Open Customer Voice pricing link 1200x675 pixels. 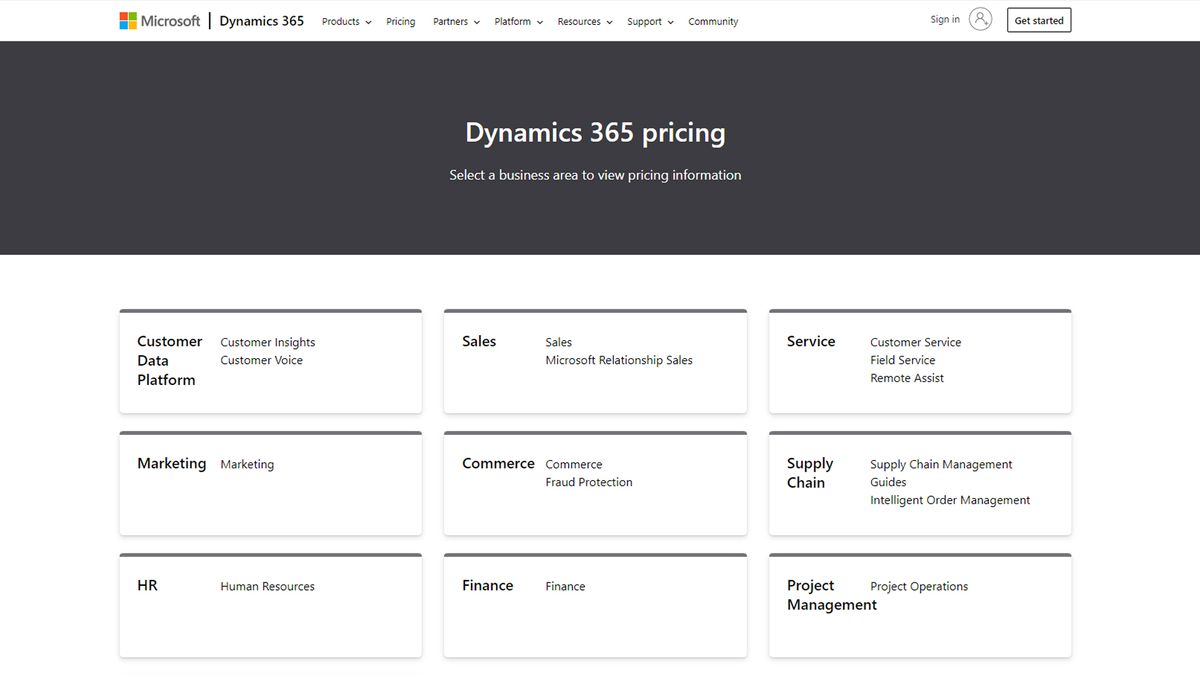tap(261, 360)
